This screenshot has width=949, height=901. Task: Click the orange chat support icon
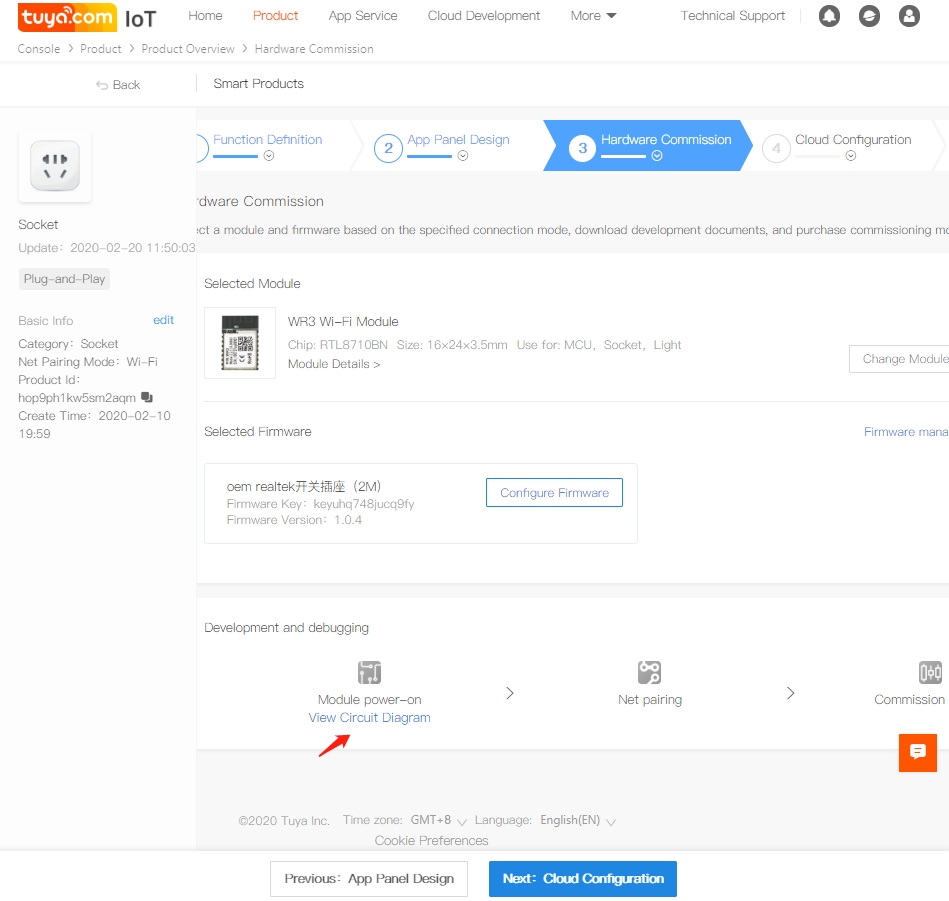pos(917,752)
